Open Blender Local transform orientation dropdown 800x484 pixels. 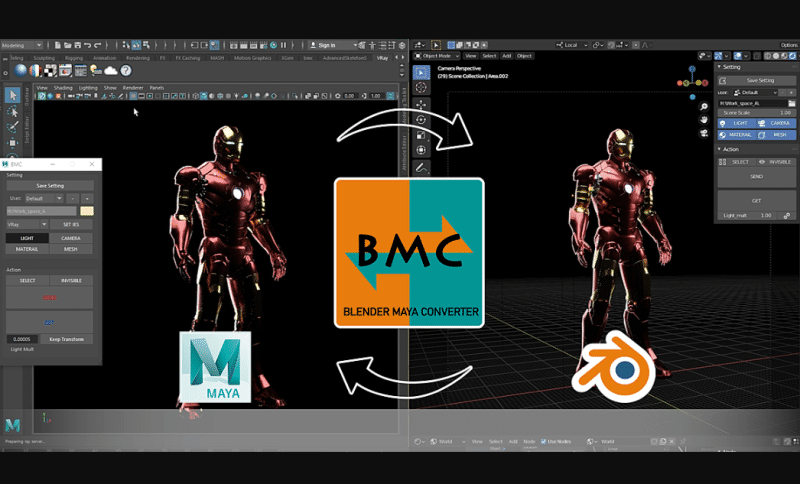coord(571,45)
